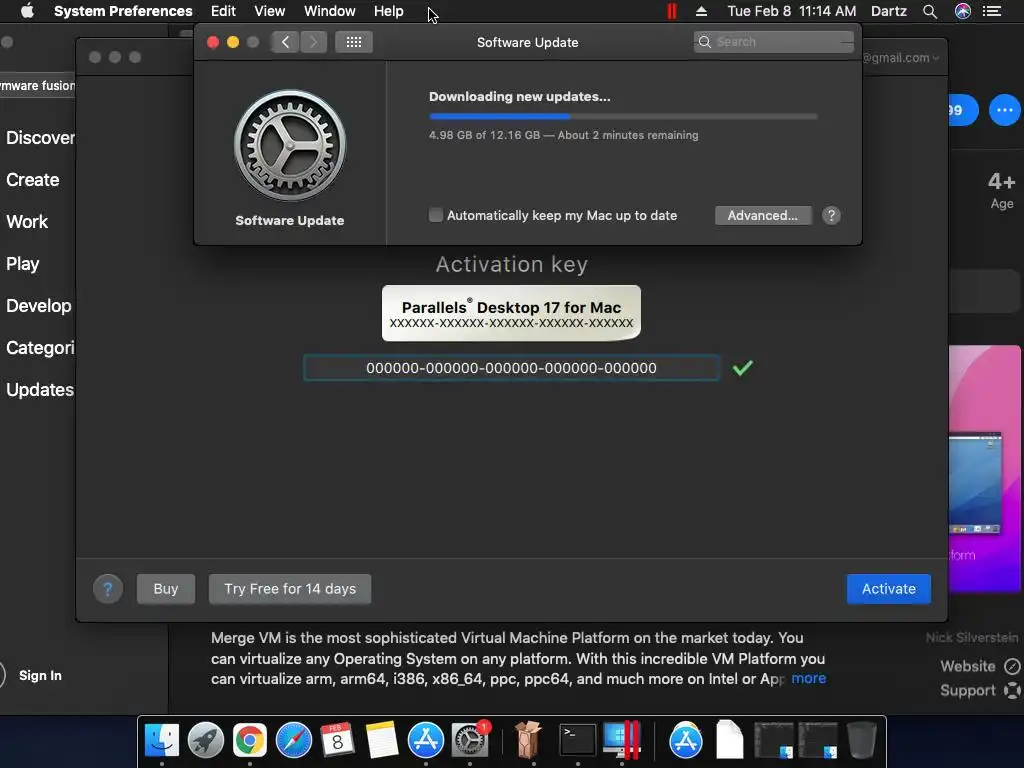
Task: Click the blue three-dot more button
Action: (1004, 110)
